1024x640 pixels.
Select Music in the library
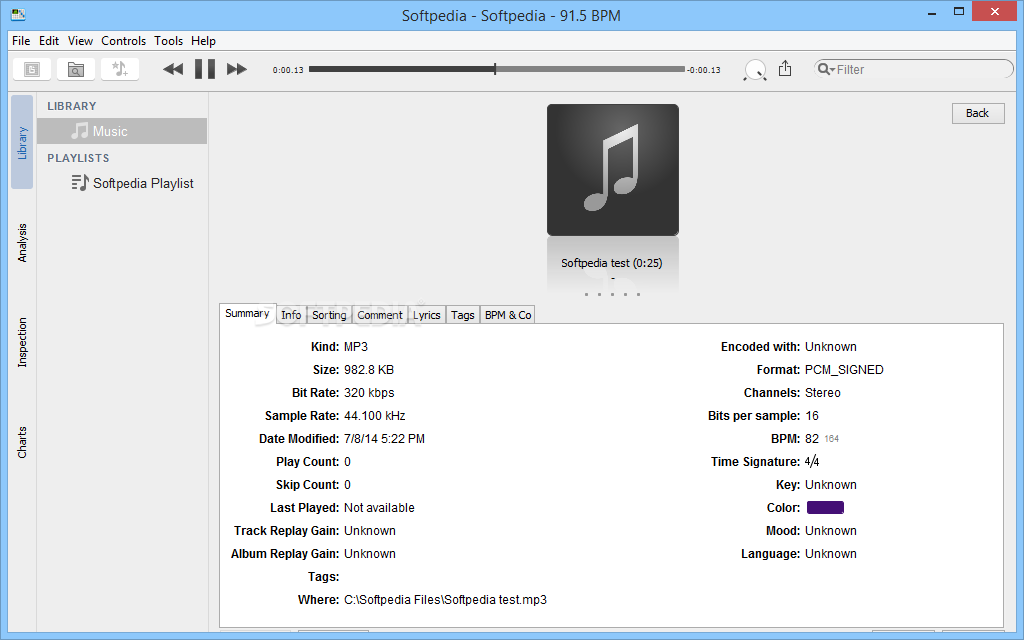122,131
